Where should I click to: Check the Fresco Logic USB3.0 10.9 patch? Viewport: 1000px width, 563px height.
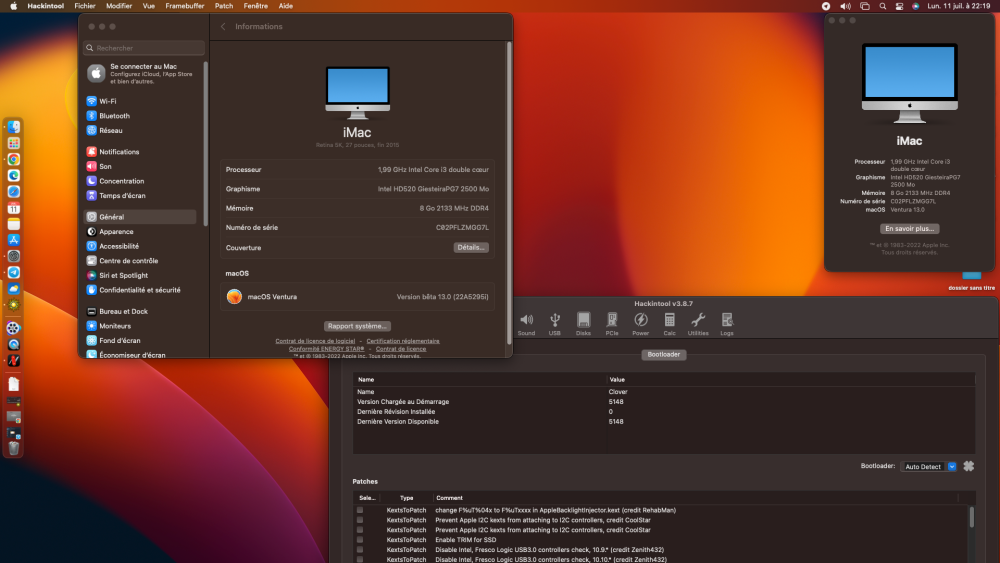360,550
